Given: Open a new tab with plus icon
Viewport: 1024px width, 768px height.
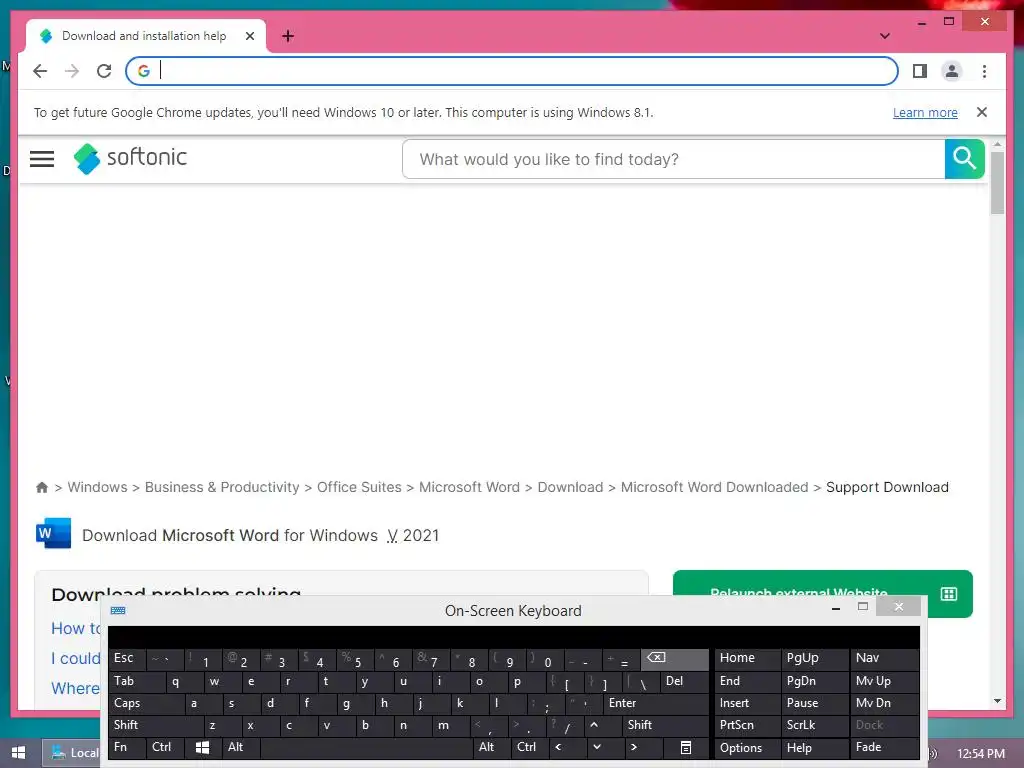Looking at the screenshot, I should [x=288, y=36].
